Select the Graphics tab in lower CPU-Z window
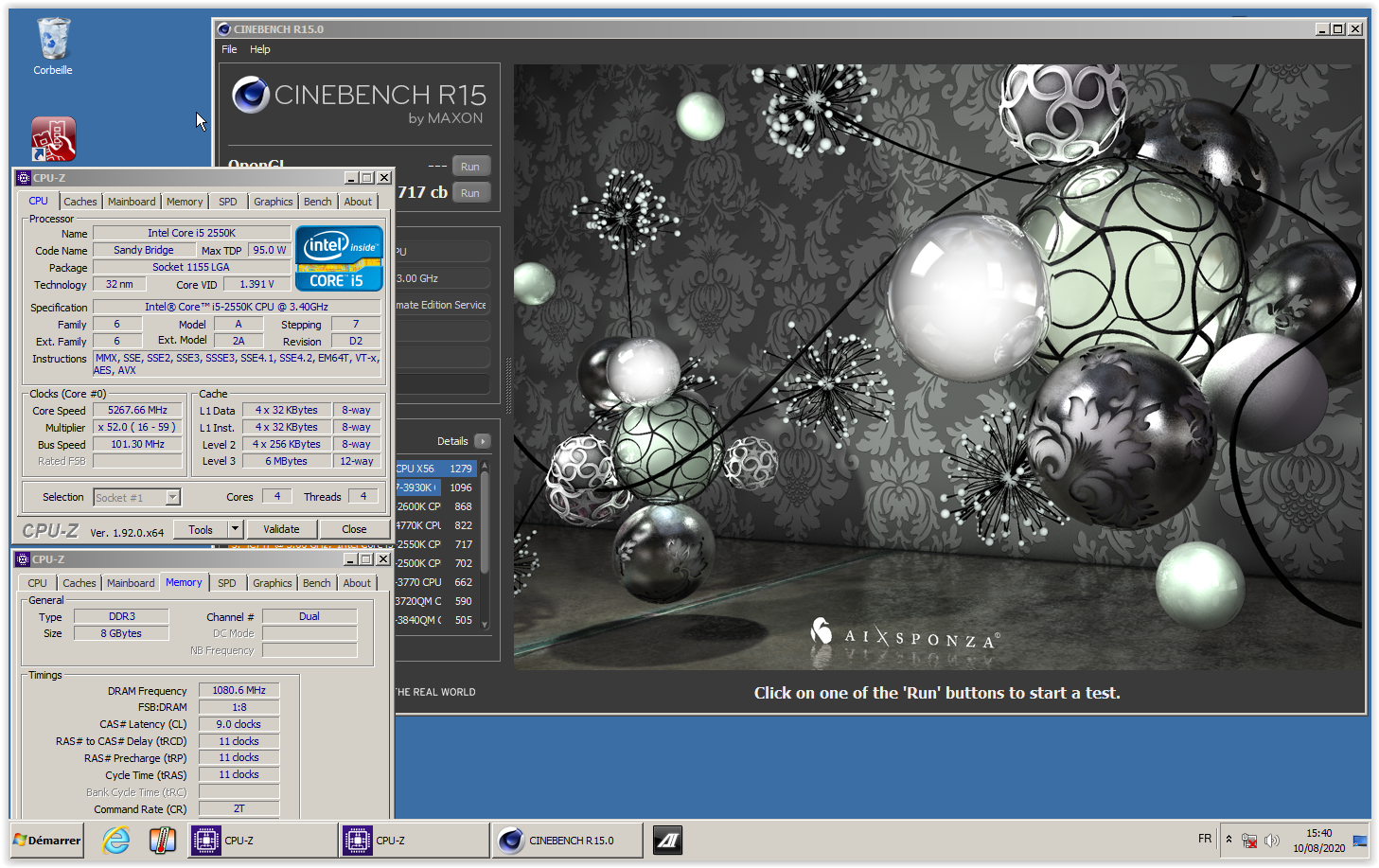 pos(273,583)
